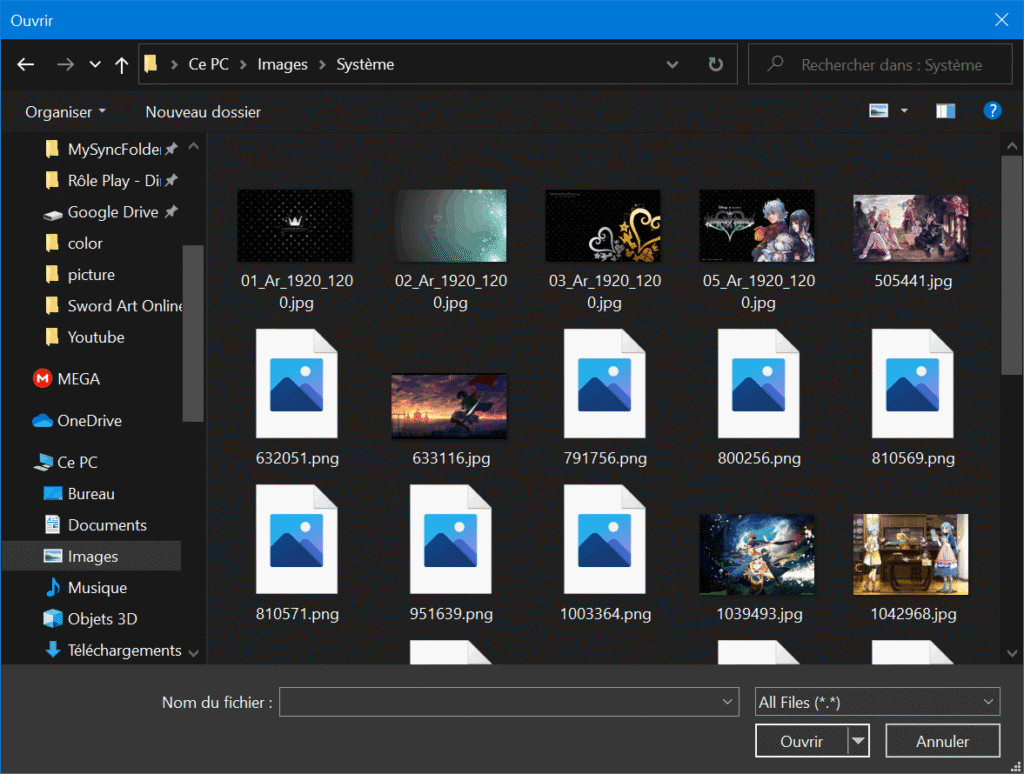Click Ce PC in address breadcrumb

coord(208,64)
